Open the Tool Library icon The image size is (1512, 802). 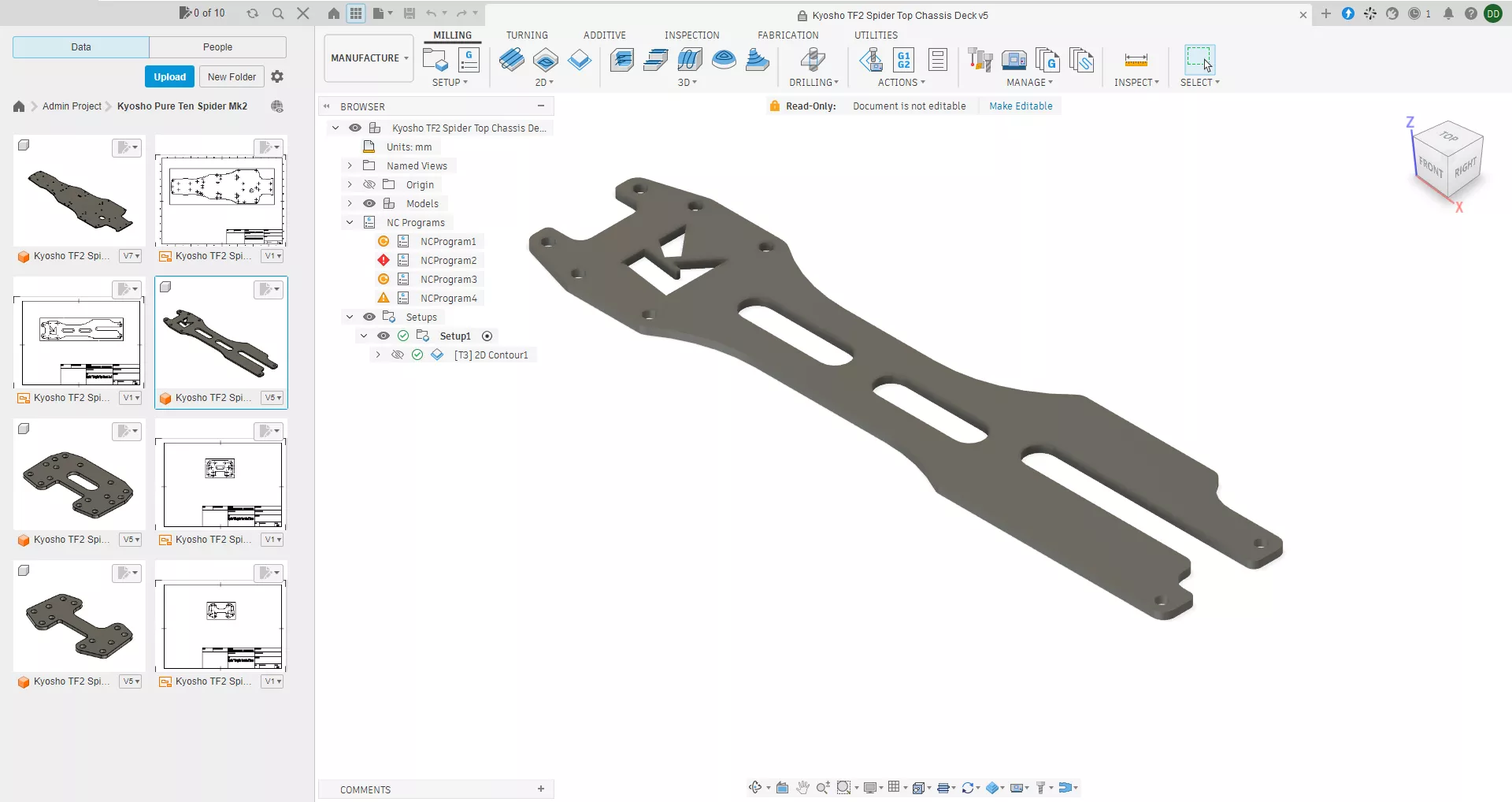980,60
